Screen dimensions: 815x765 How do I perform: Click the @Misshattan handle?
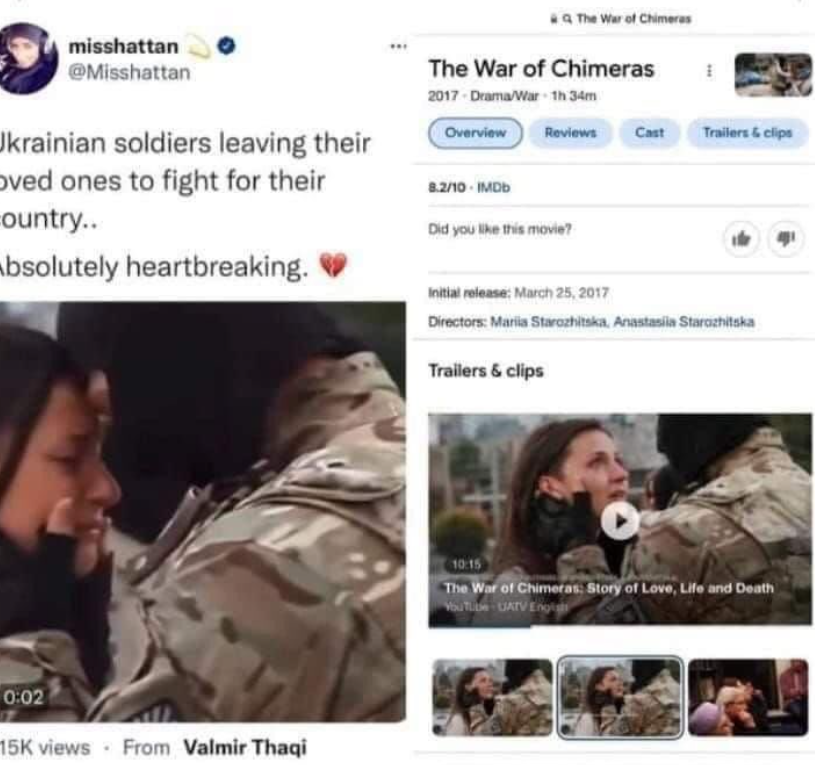pos(129,72)
